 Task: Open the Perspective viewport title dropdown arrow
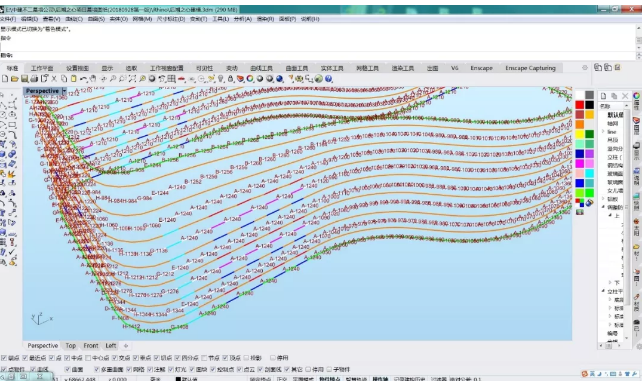tap(64, 91)
